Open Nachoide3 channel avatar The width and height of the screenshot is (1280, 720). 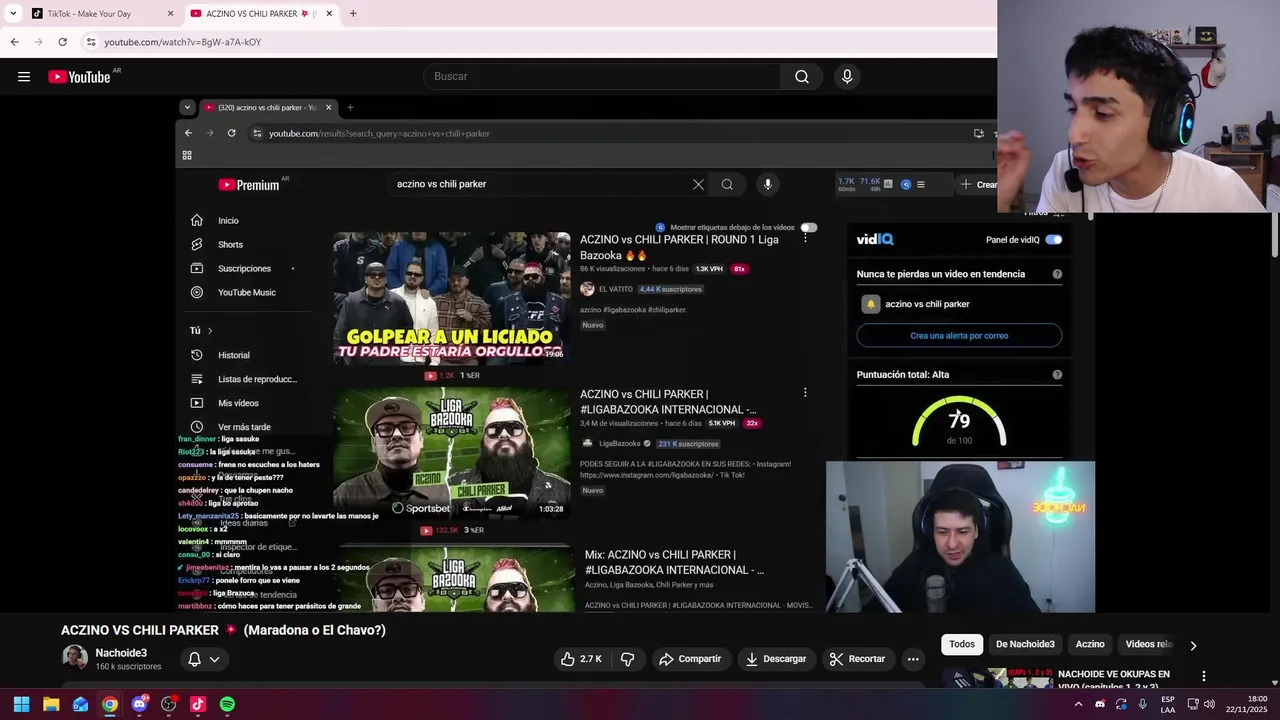coord(75,658)
